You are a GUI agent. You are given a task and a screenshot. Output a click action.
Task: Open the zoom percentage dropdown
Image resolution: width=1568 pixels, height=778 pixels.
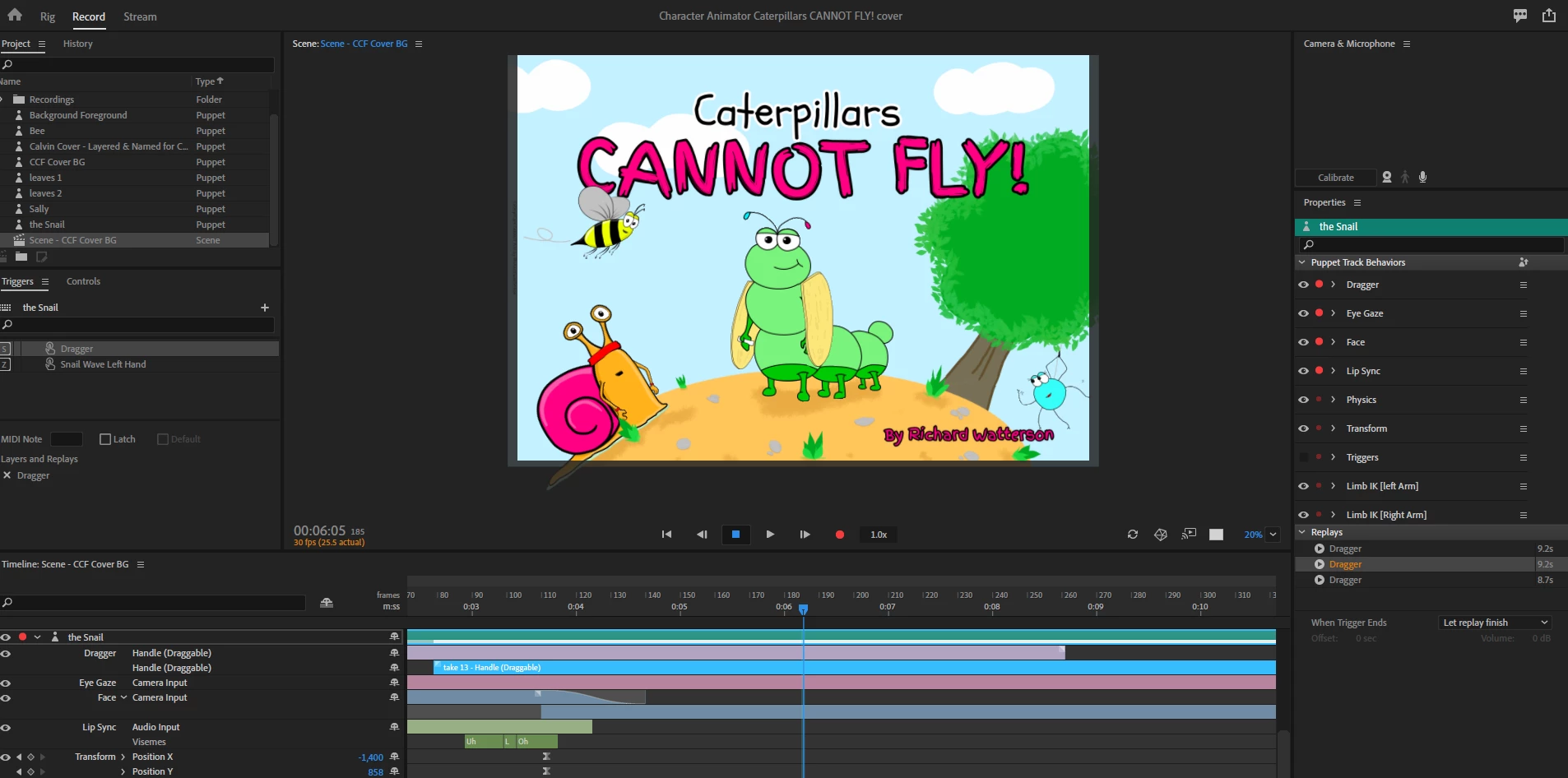point(1273,535)
